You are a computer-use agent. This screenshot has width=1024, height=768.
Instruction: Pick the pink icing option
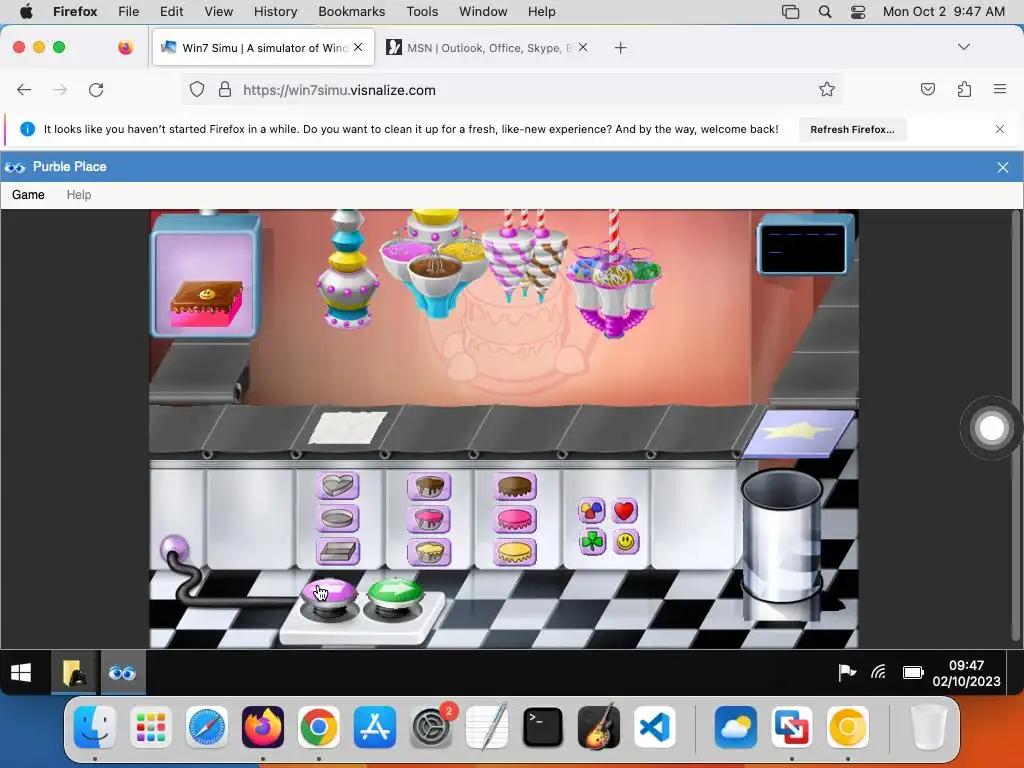tap(515, 519)
